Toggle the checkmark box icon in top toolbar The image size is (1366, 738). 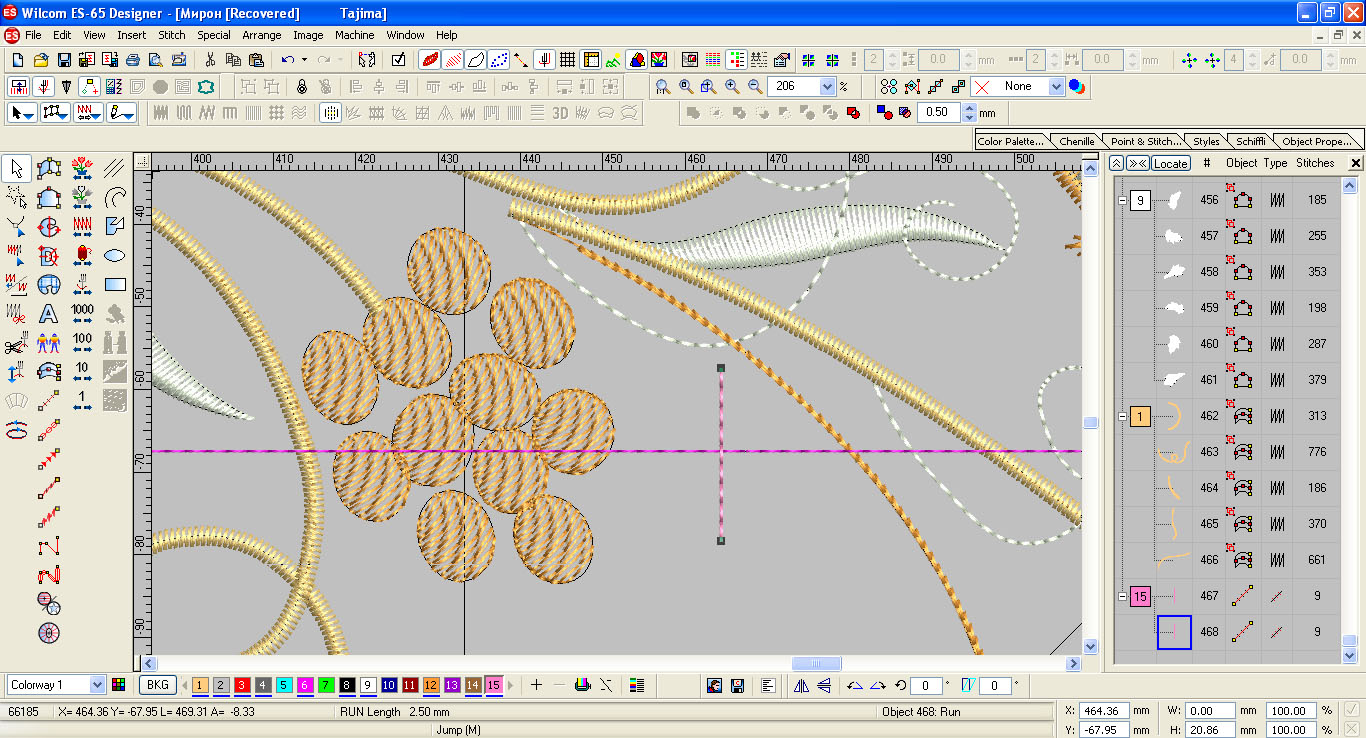click(398, 60)
